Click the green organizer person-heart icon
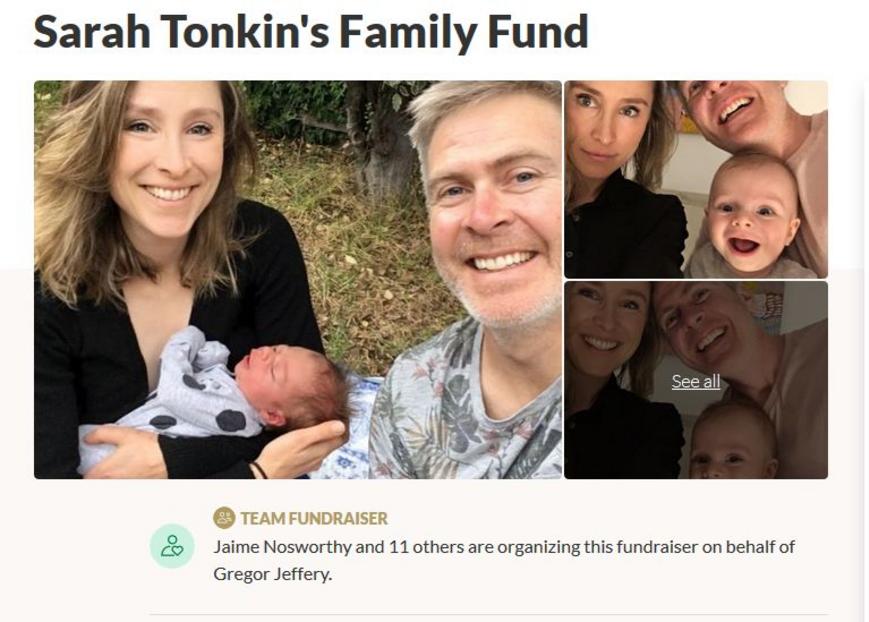This screenshot has height=622, width=869. [172, 546]
